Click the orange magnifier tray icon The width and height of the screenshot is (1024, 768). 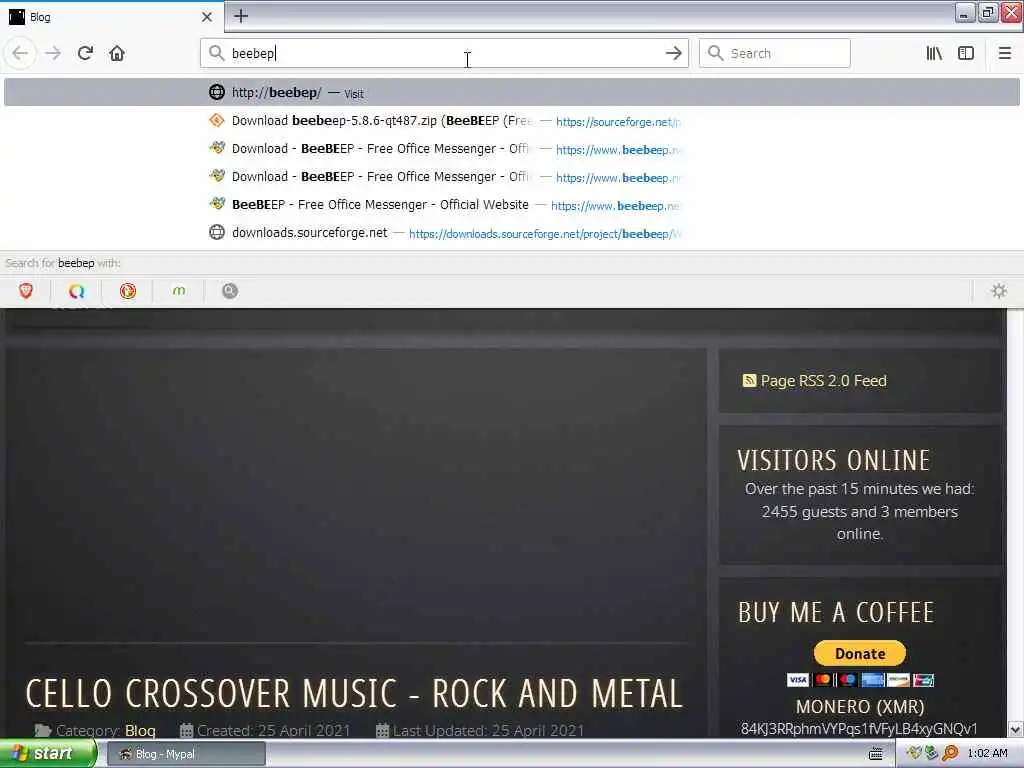tap(950, 754)
